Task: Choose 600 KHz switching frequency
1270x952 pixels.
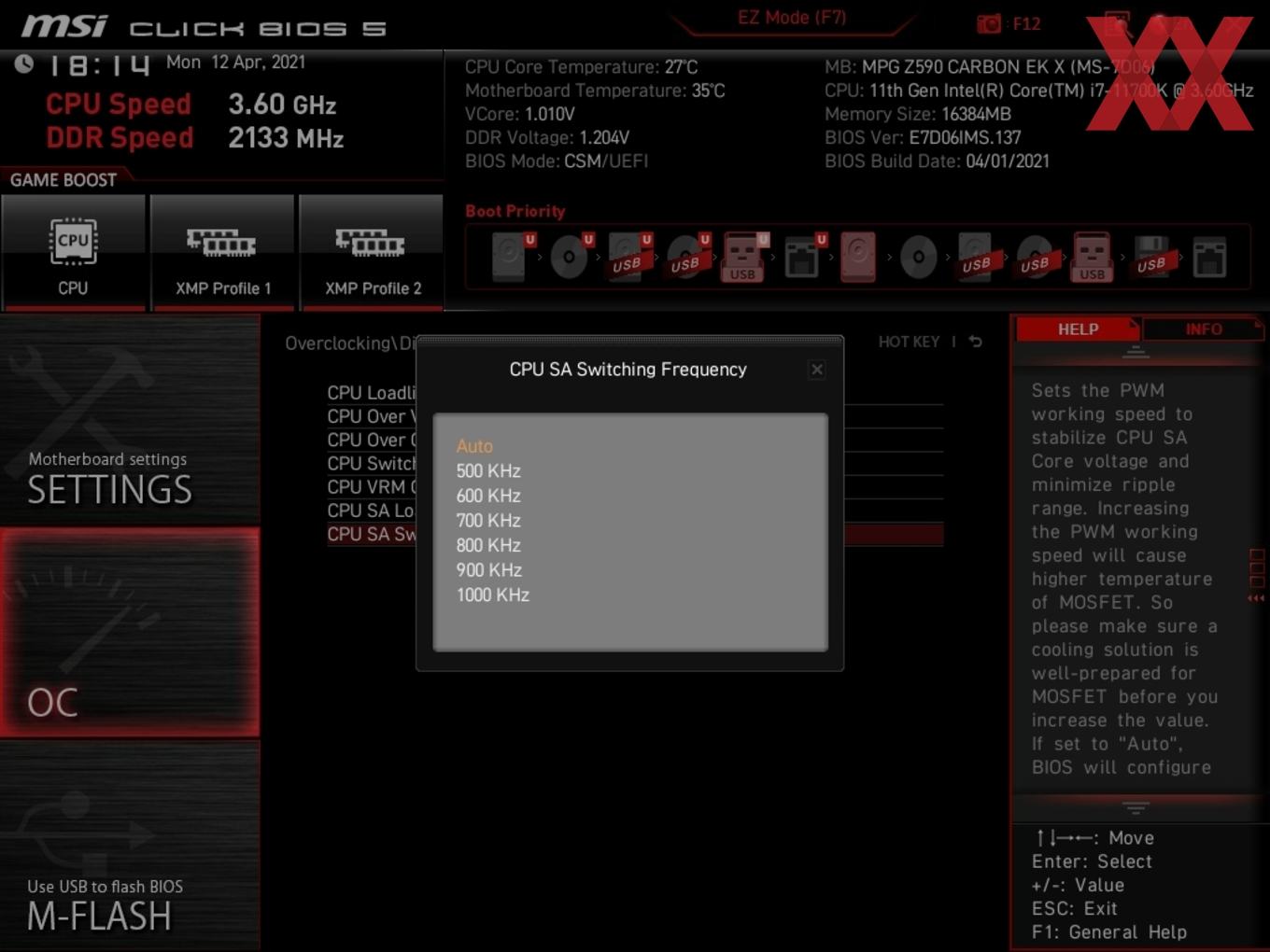Action: [x=488, y=496]
